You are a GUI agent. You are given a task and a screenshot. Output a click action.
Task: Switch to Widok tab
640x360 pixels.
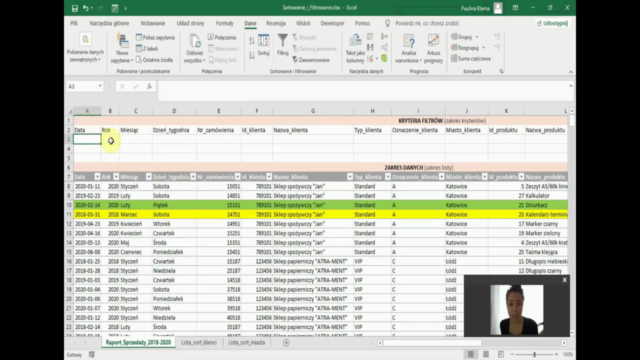303,23
